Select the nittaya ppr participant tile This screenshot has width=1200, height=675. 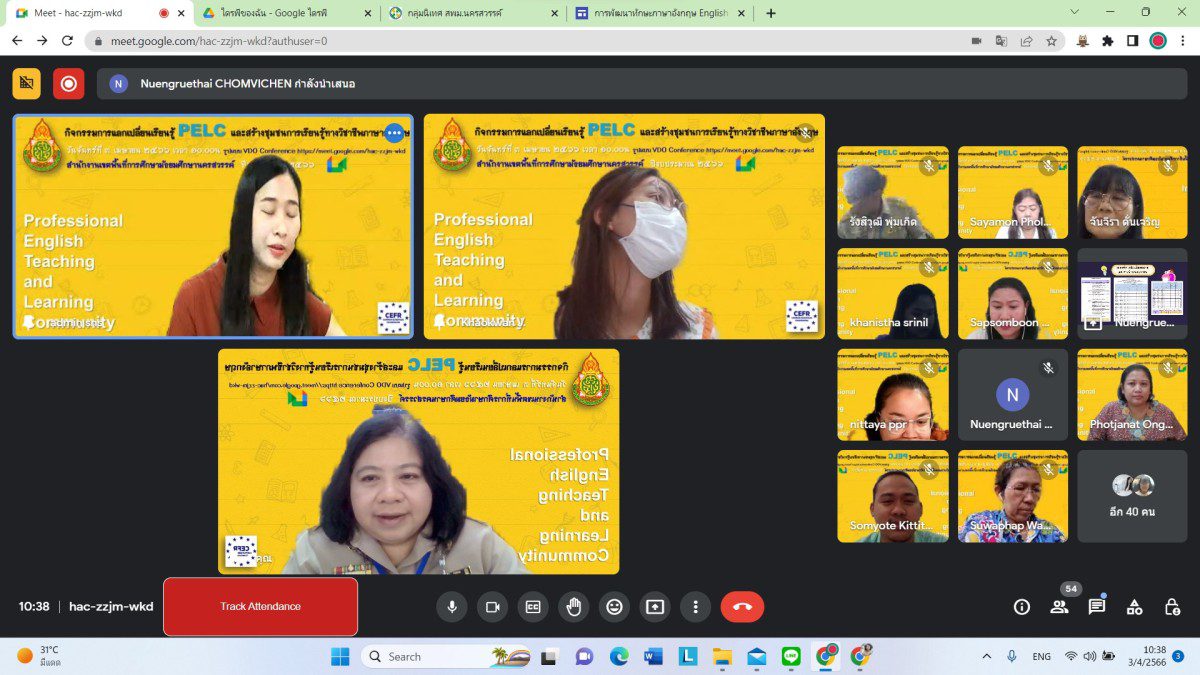(x=893, y=395)
